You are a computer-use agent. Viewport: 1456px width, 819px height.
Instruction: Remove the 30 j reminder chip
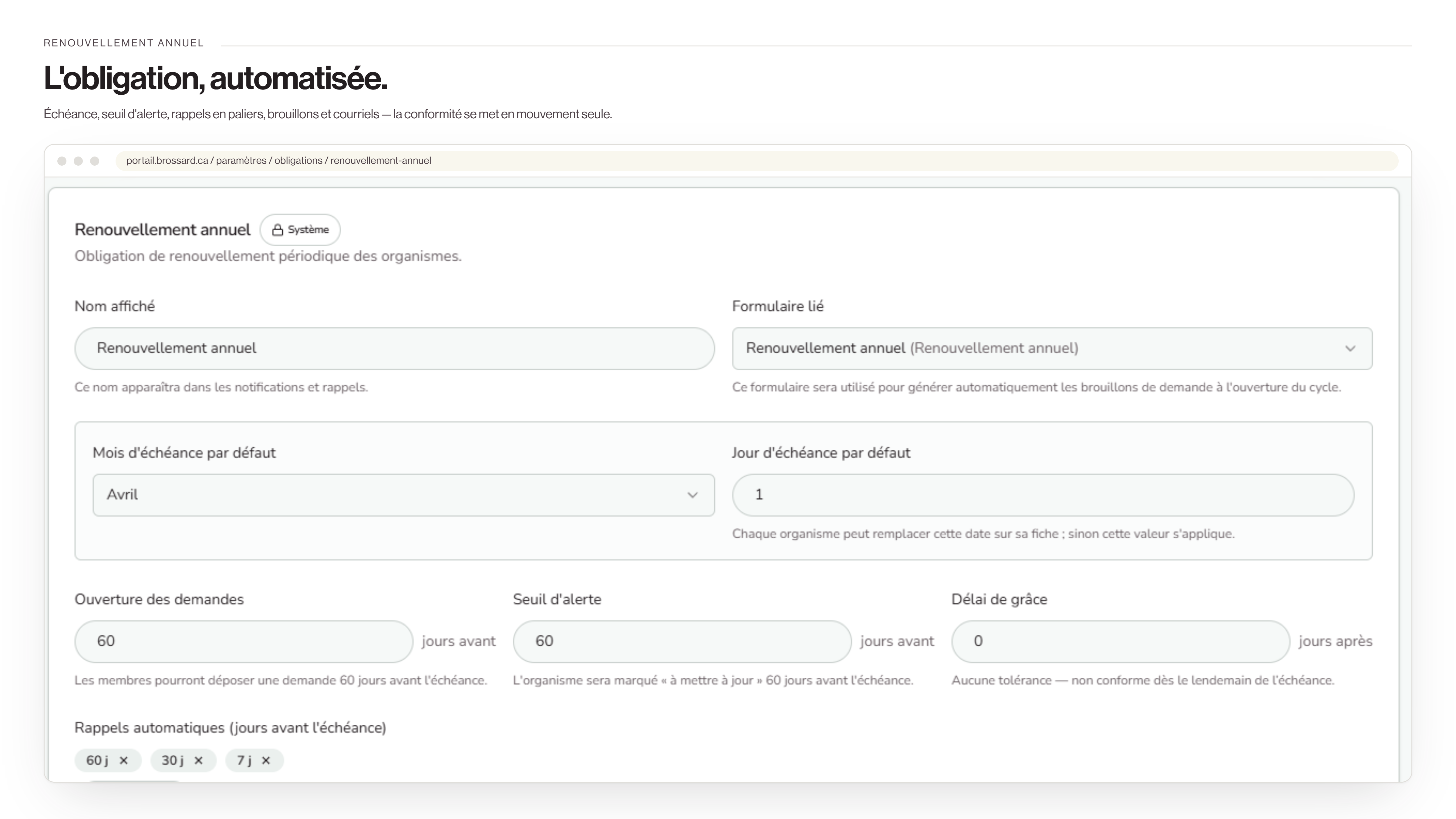[198, 760]
